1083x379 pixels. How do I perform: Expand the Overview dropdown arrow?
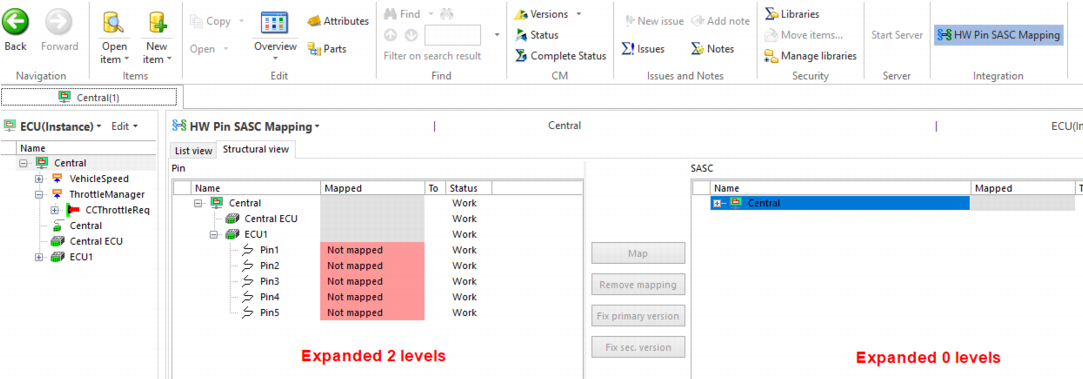click(274, 59)
